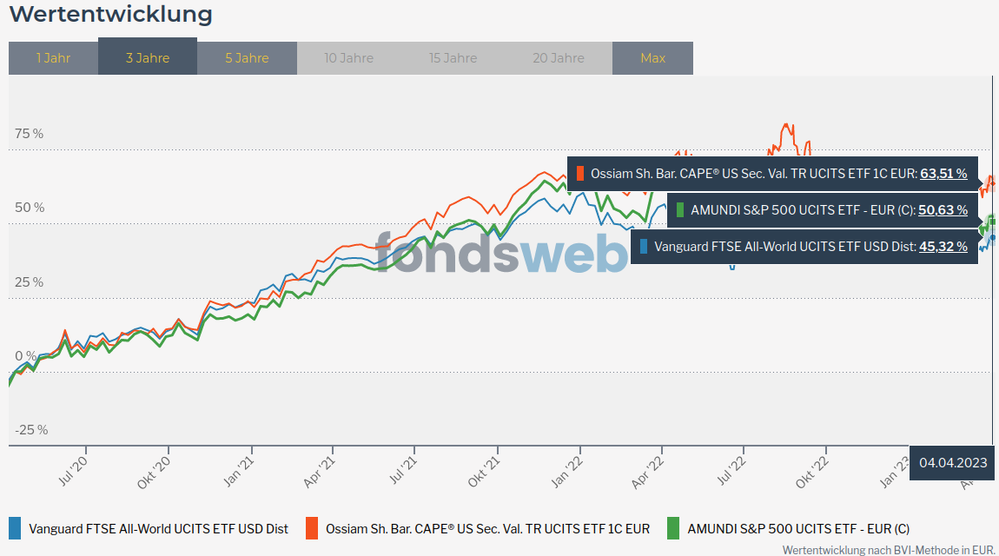
Task: Click the Jan '21 axis date label
Action: [x=239, y=472]
